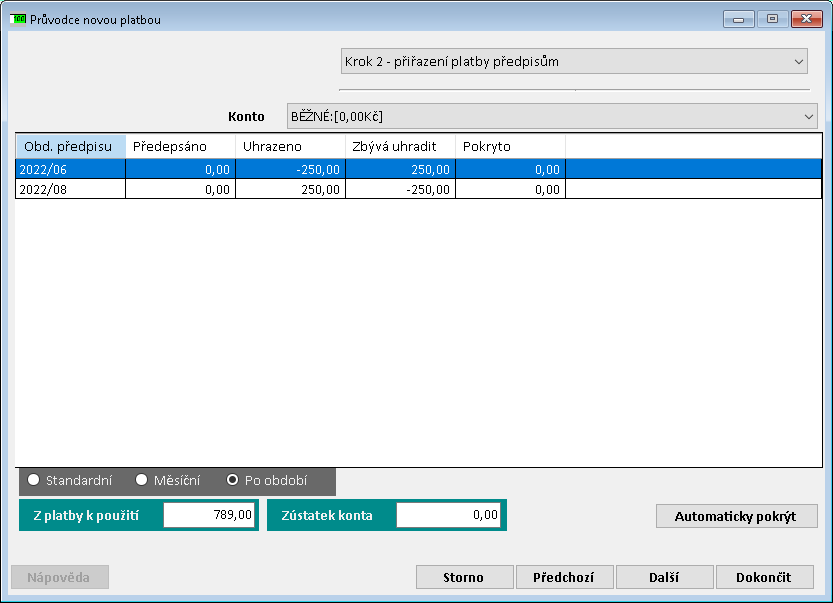
Task: Click the Předepsáno column header
Action: (180, 146)
